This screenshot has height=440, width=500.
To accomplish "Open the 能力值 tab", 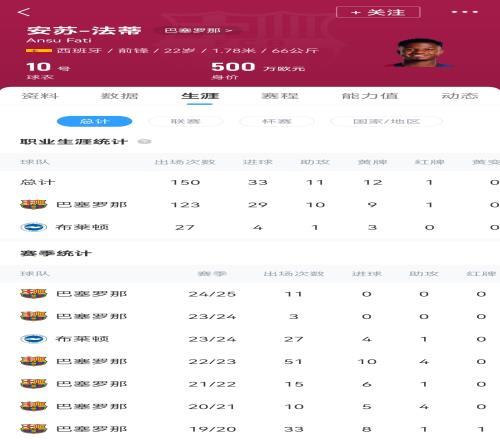I will coord(370,96).
